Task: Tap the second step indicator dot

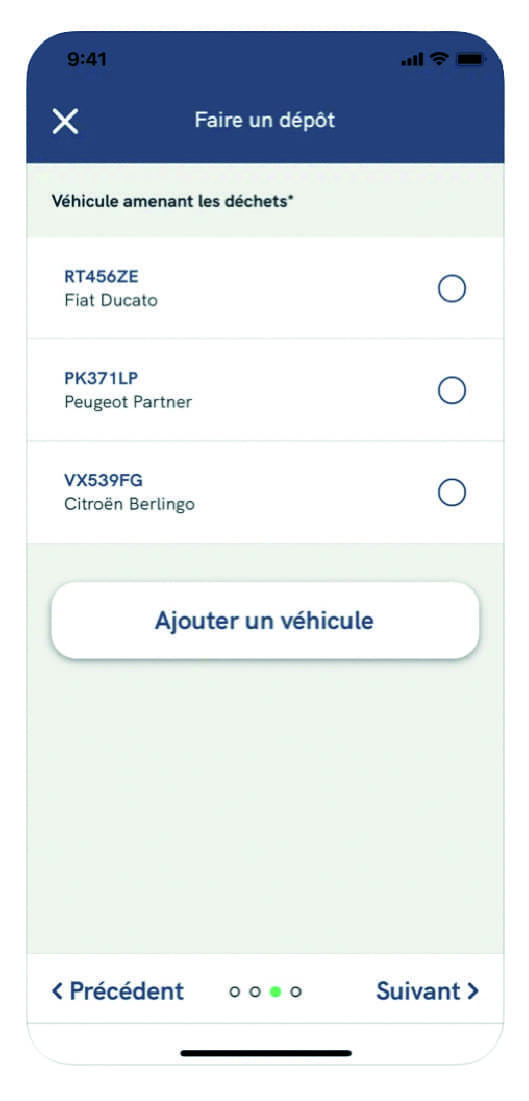Action: [256, 991]
